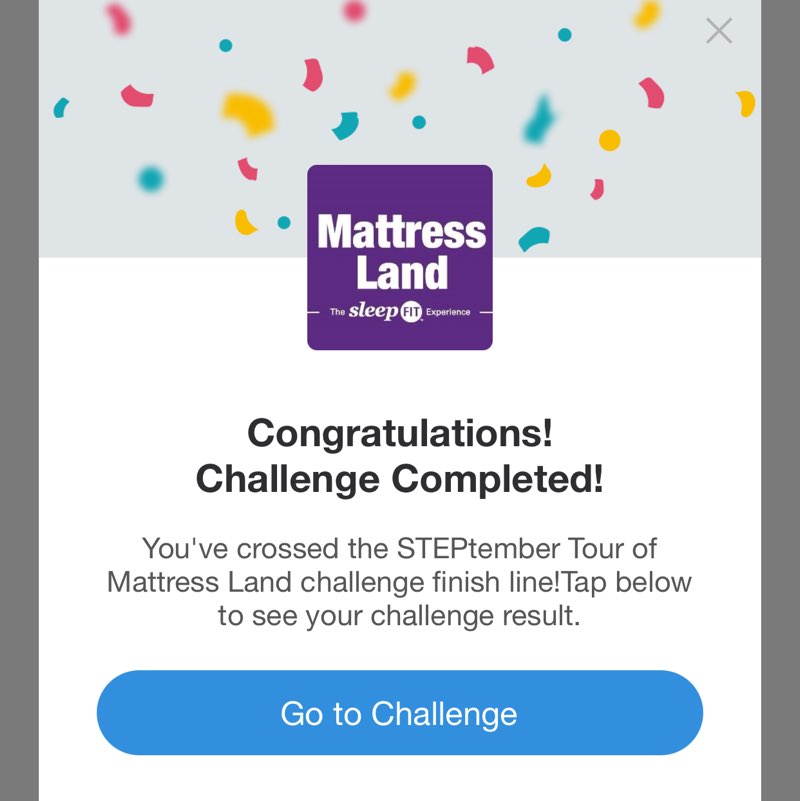Tap the blurred teal confetti in the upper right
Viewport: 800px width, 801px height.
539,120
